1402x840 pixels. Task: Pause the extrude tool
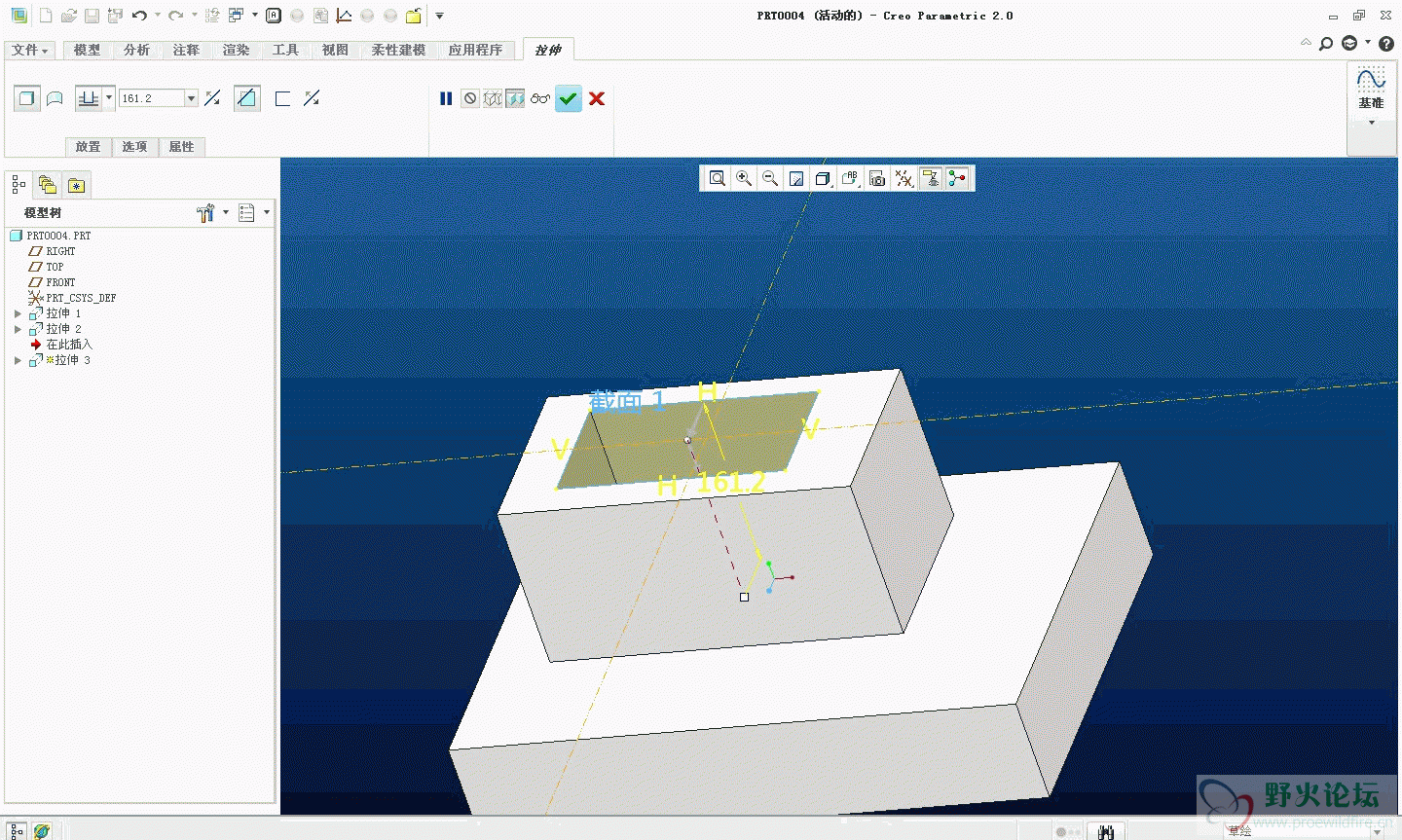(x=446, y=98)
